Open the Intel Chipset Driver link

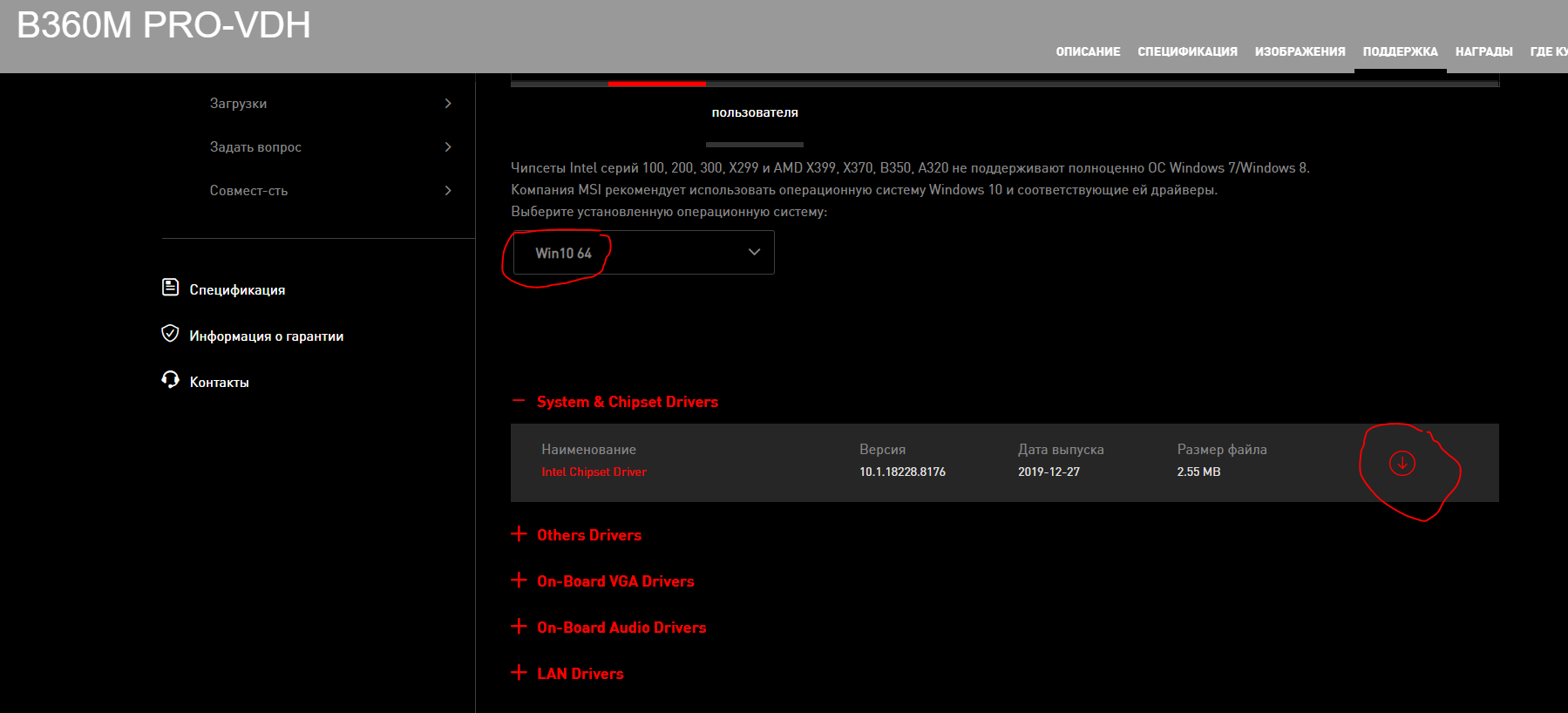coord(594,472)
